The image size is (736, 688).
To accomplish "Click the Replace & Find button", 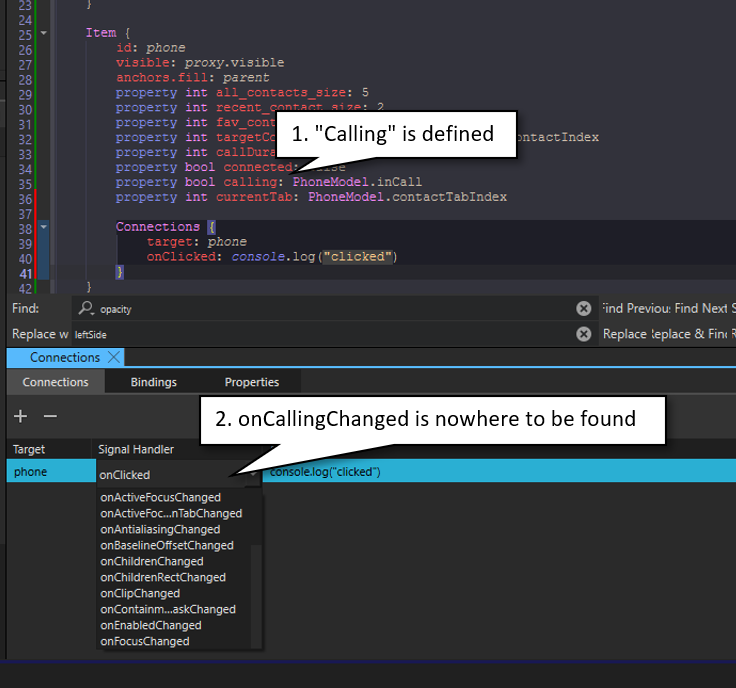I will 689,334.
